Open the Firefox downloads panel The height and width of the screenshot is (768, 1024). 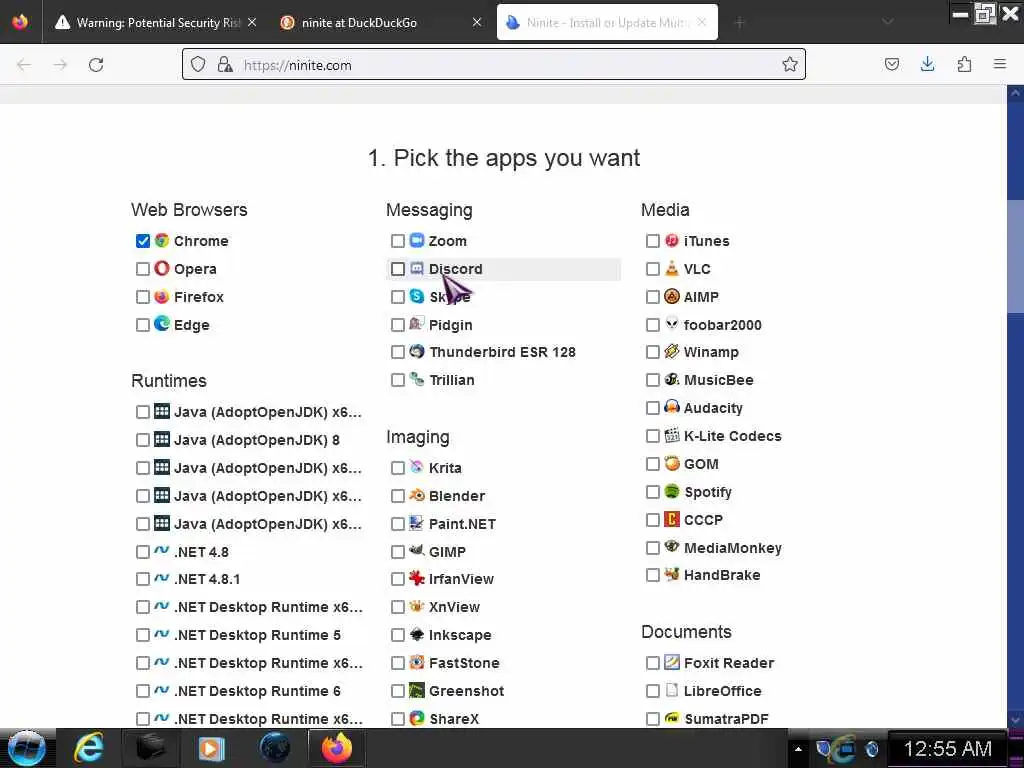927,64
